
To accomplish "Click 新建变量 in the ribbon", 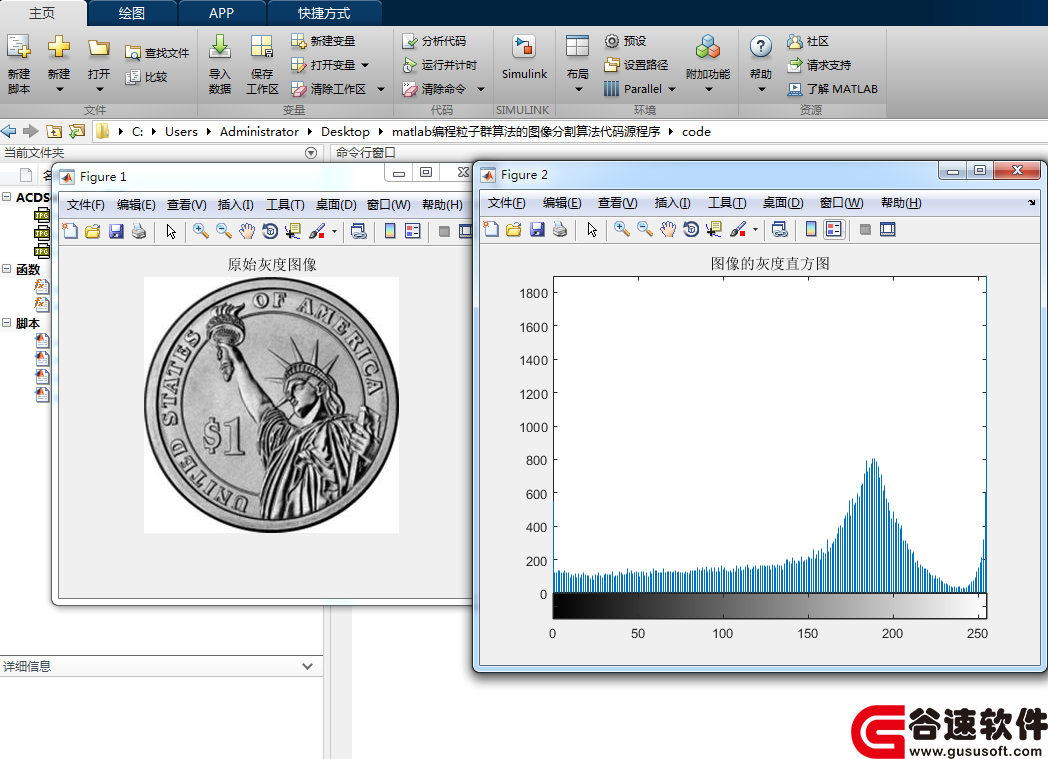I will coord(323,41).
